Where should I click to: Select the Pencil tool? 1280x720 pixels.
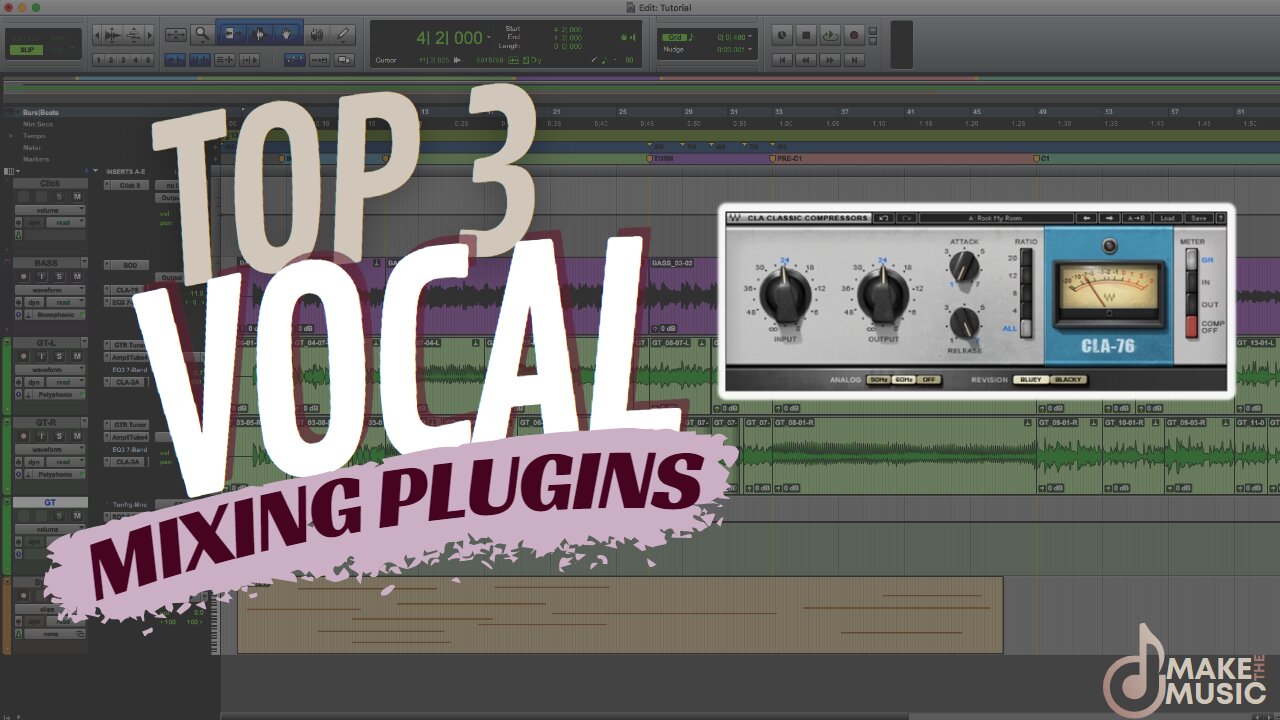343,34
